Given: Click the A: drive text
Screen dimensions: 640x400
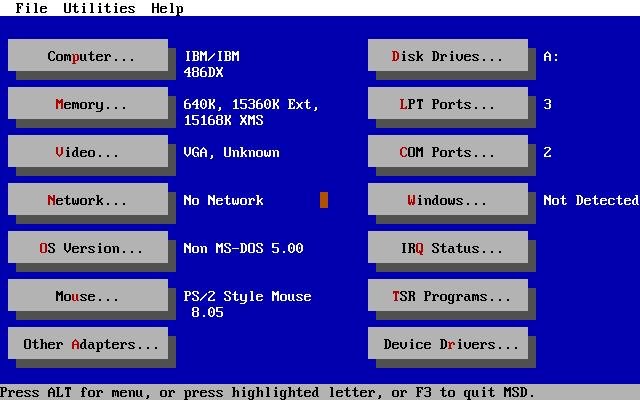Looking at the screenshot, I should click(x=551, y=56).
